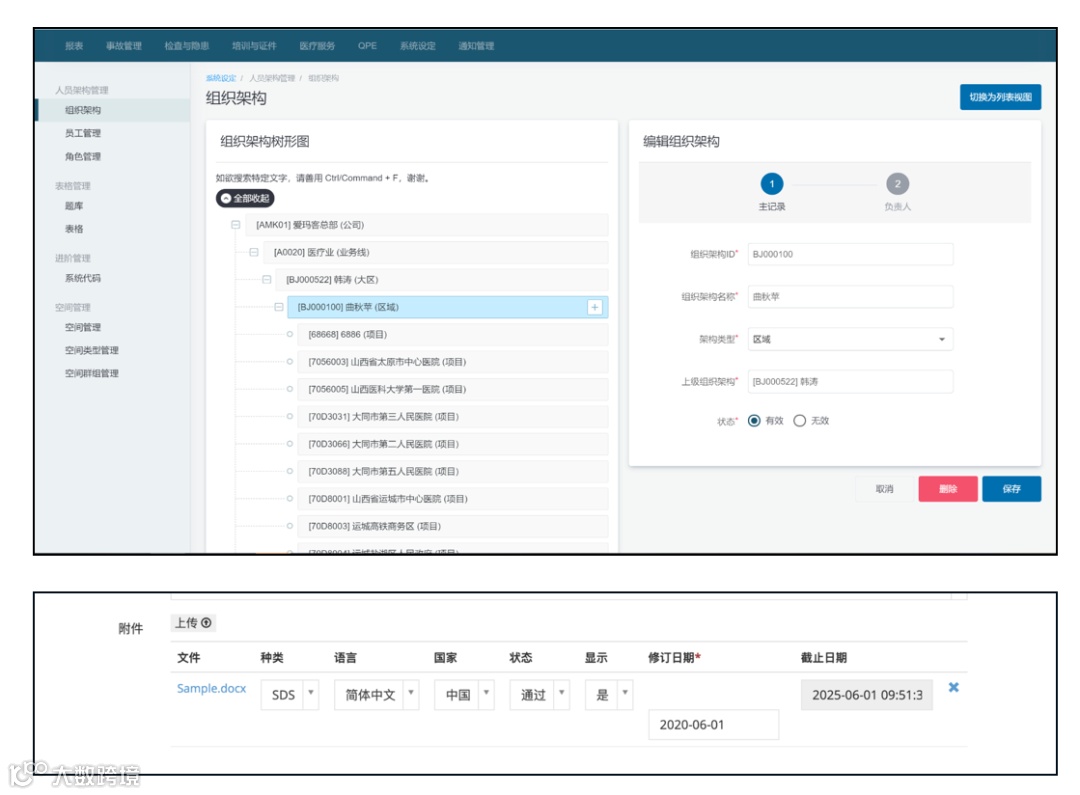Select 表格 in the sidebar
The image size is (1080, 795).
74,229
